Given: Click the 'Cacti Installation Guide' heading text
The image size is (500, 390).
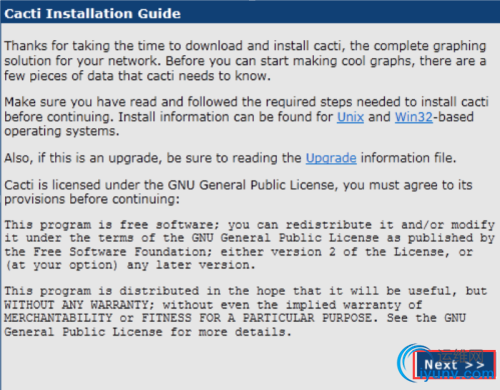Looking at the screenshot, I should [x=93, y=14].
